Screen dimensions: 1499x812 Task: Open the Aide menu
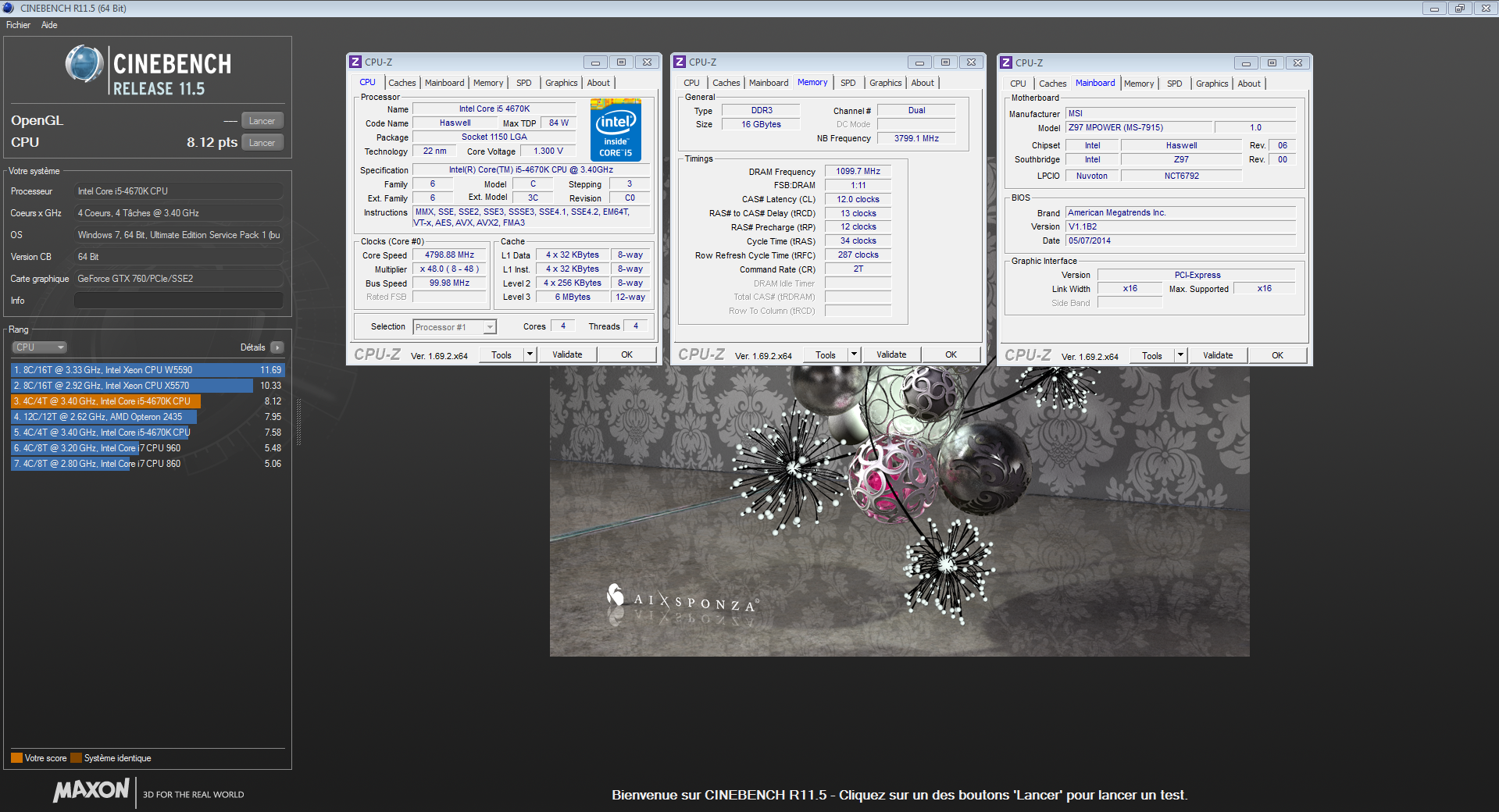(x=49, y=25)
